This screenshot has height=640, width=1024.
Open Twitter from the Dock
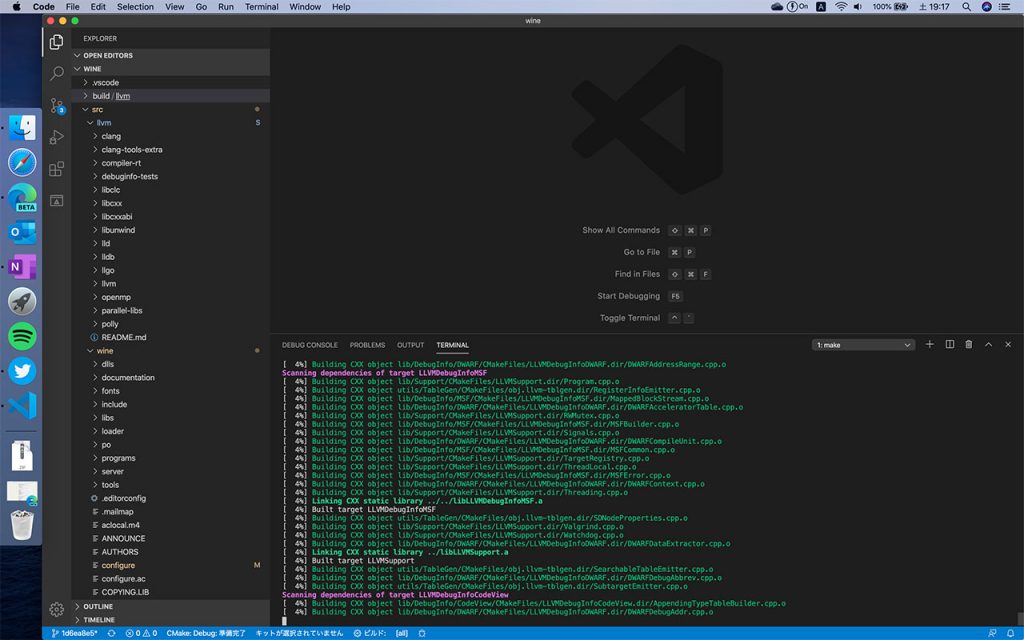tap(22, 371)
